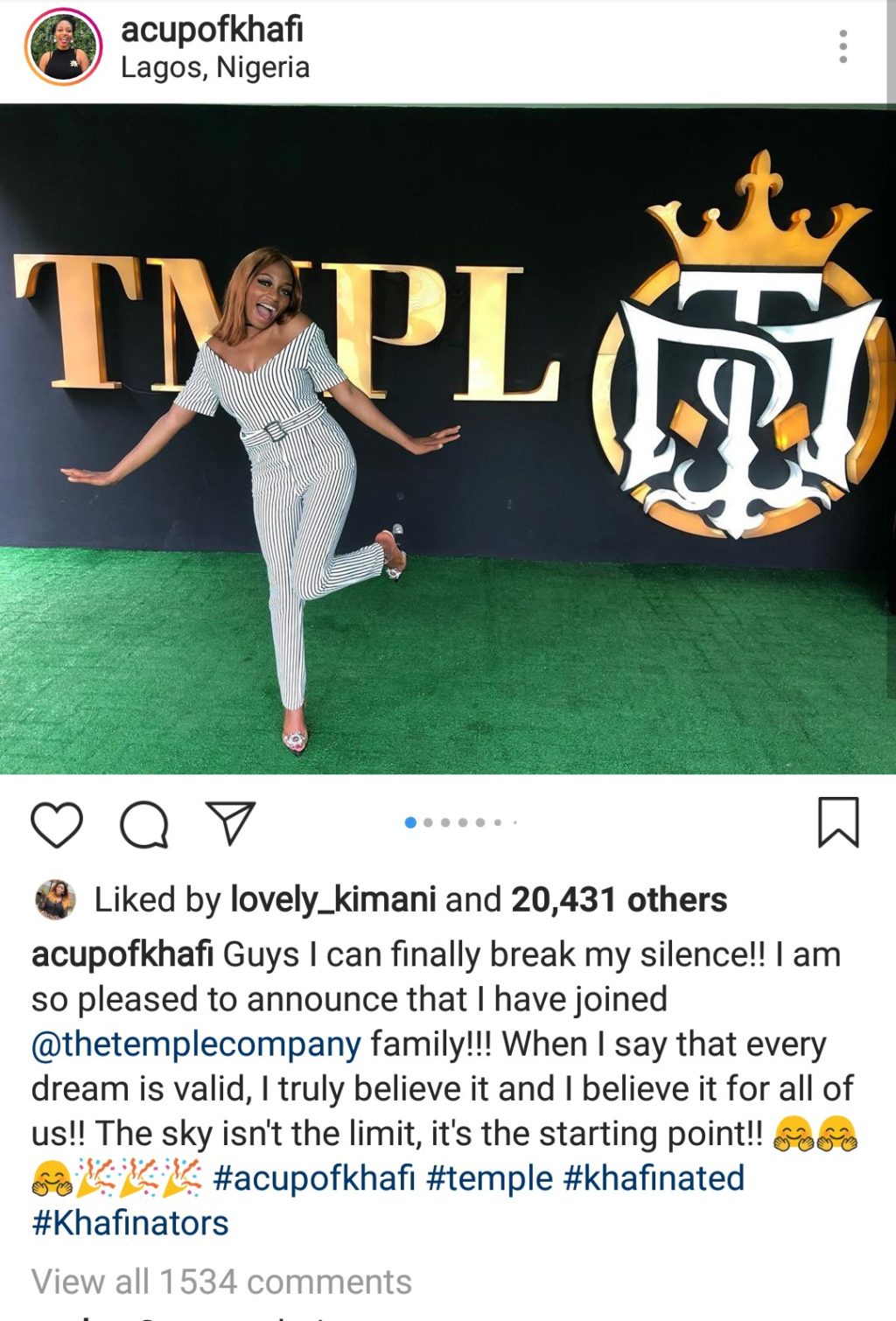This screenshot has width=896, height=1321.
Task: Show the 20,431 others who liked
Action: click(x=619, y=899)
